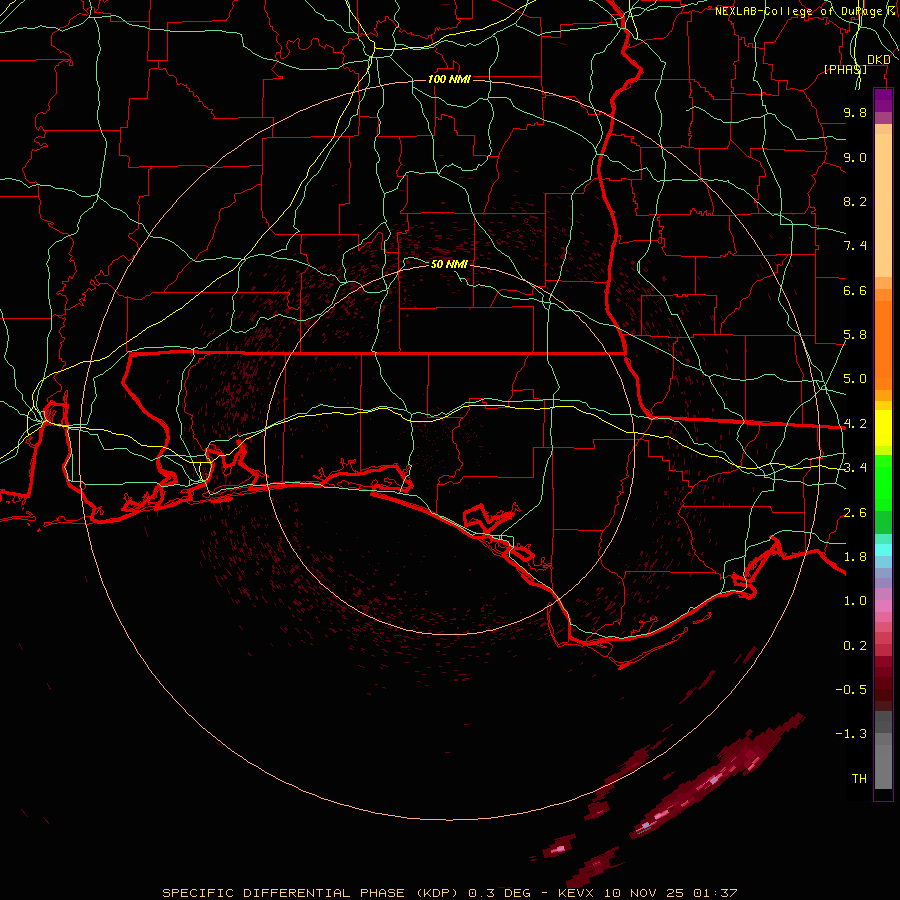Select the 7.4 legend value

855,246
